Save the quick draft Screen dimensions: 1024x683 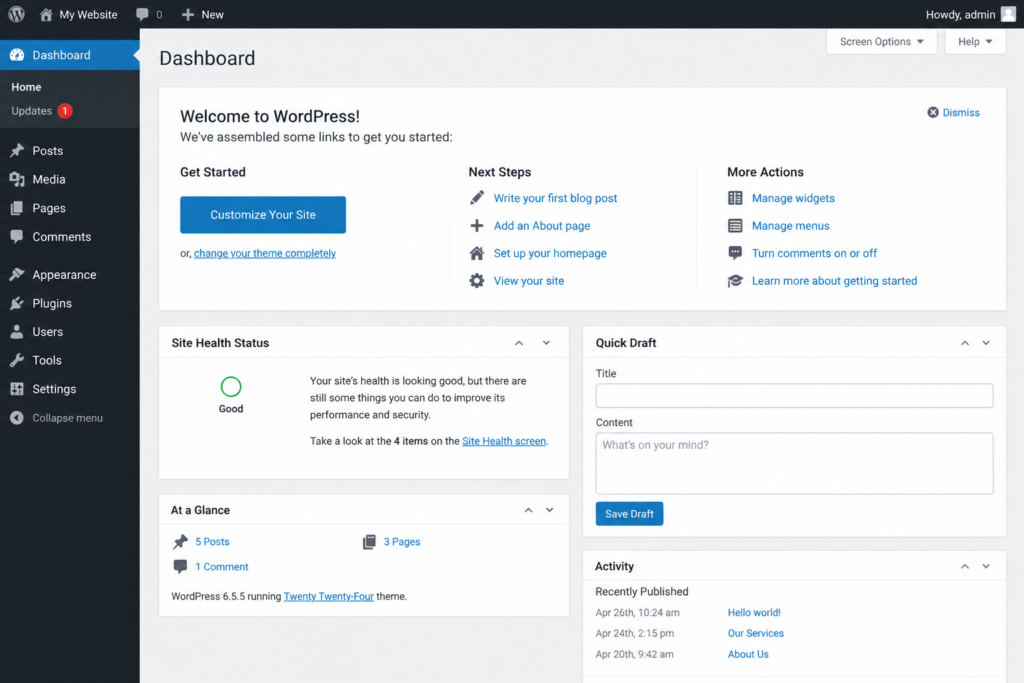(x=630, y=514)
